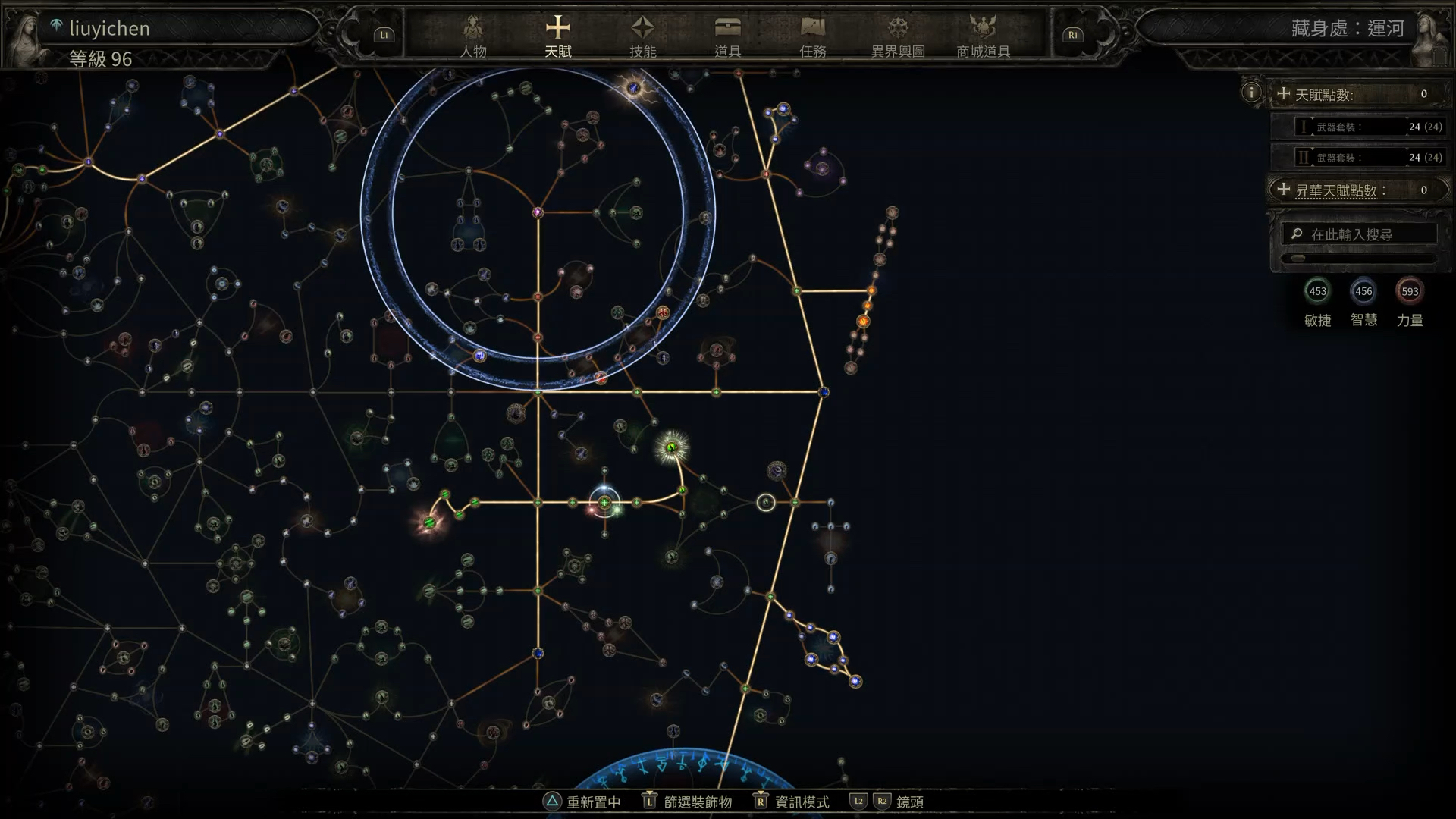Open the 異界輿圖 atlas tab

898,36
